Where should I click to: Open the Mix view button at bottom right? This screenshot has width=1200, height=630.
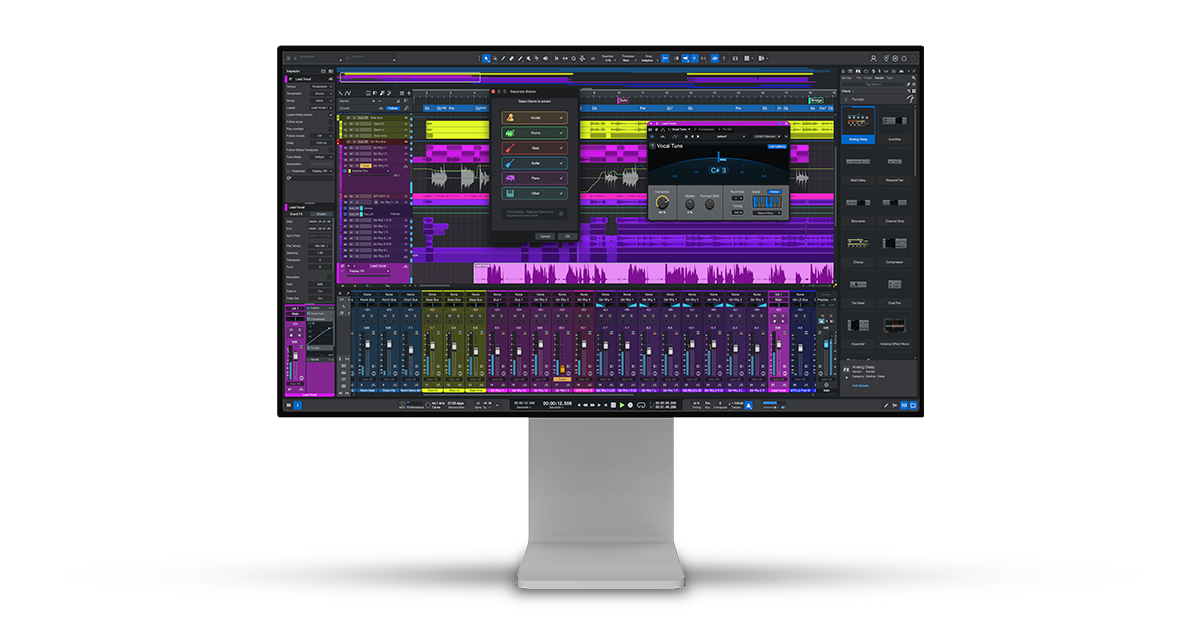pyautogui.click(x=904, y=405)
